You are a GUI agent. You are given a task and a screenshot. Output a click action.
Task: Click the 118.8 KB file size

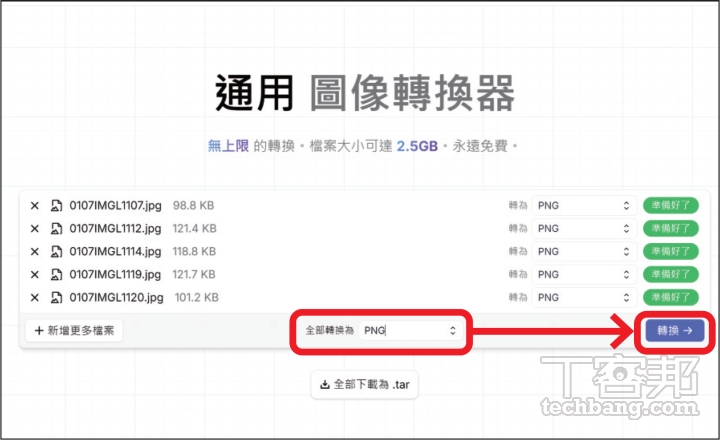[194, 251]
